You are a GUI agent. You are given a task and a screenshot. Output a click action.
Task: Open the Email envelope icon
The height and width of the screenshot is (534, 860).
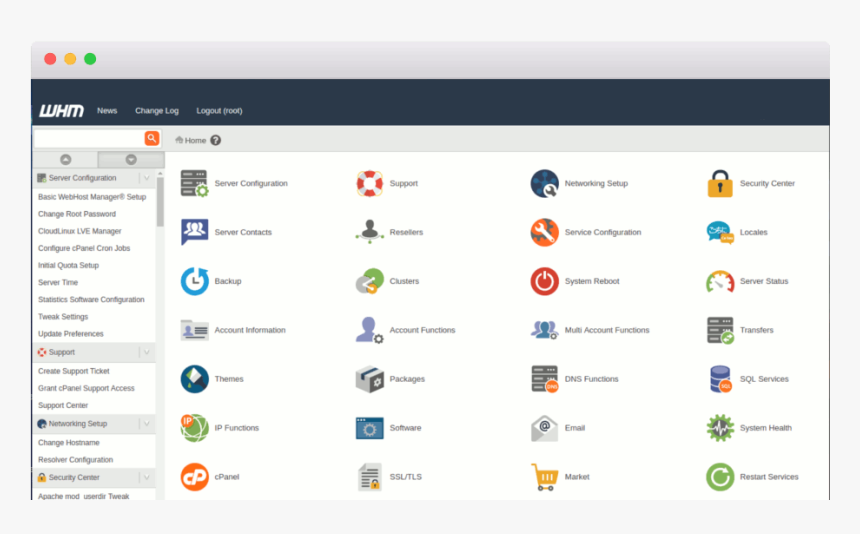click(544, 428)
